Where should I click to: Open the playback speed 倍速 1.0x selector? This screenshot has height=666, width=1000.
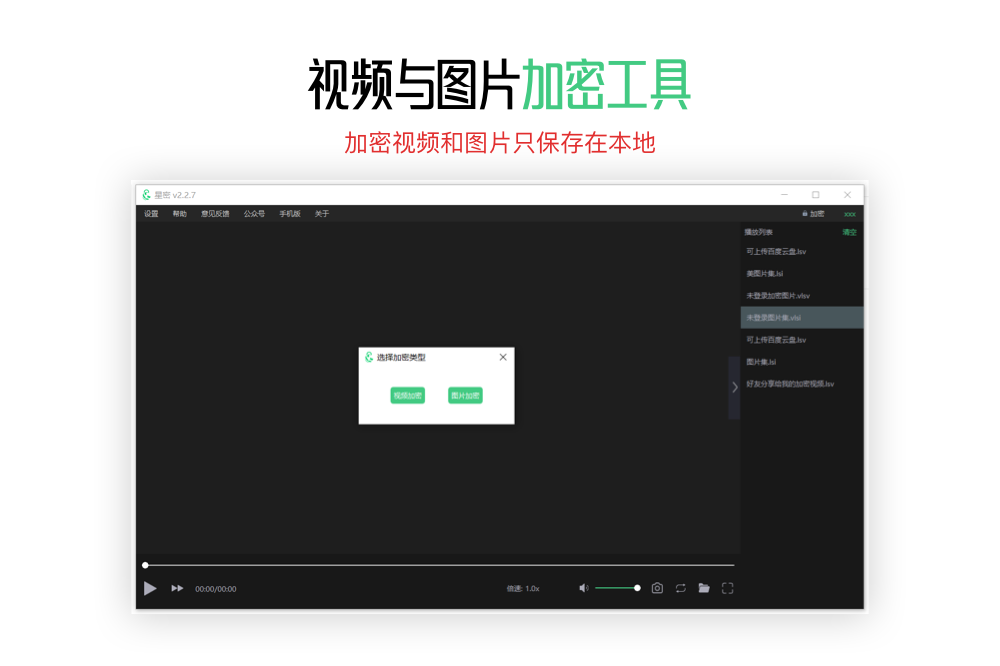point(523,589)
